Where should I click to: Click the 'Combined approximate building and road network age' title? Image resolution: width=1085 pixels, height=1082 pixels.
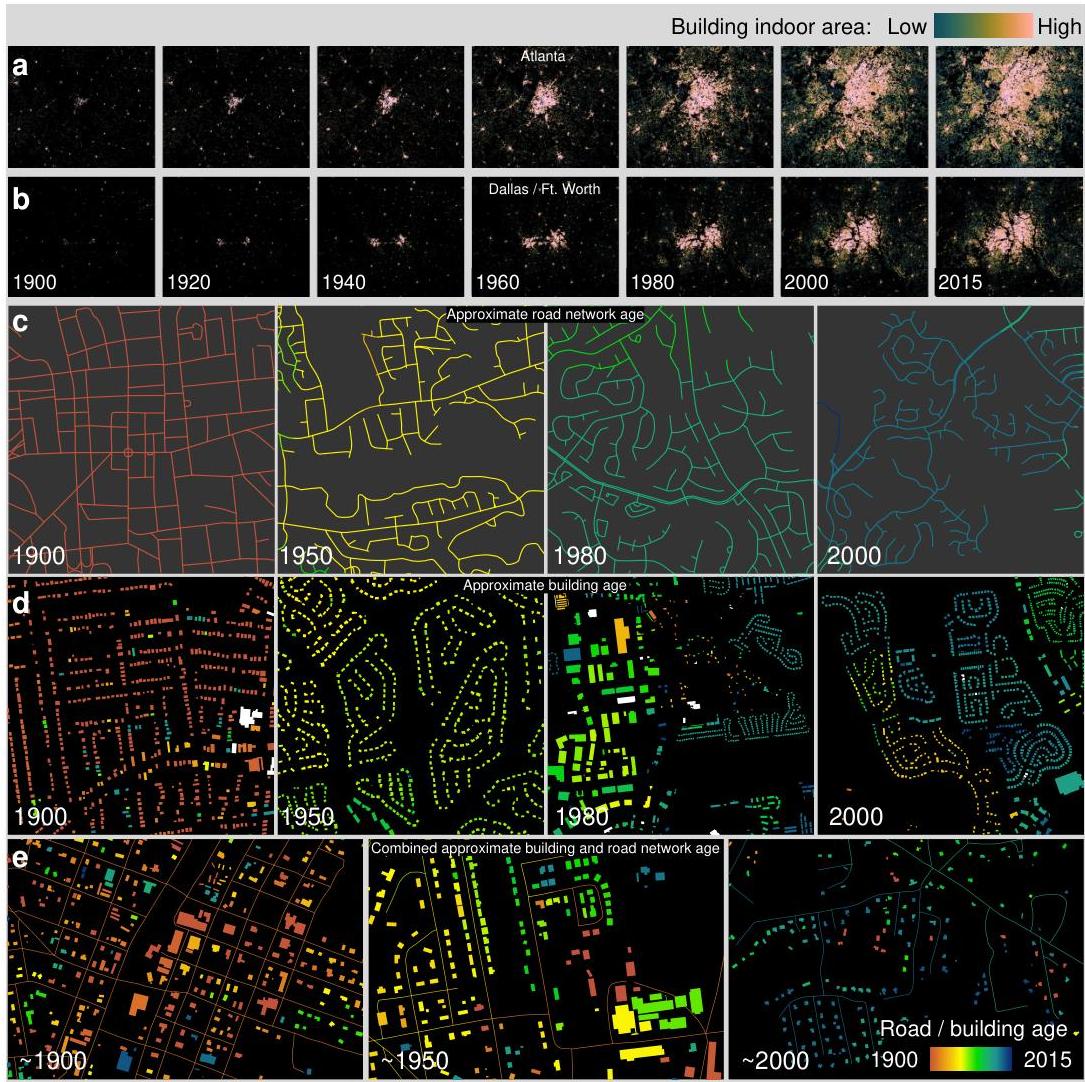(x=545, y=848)
